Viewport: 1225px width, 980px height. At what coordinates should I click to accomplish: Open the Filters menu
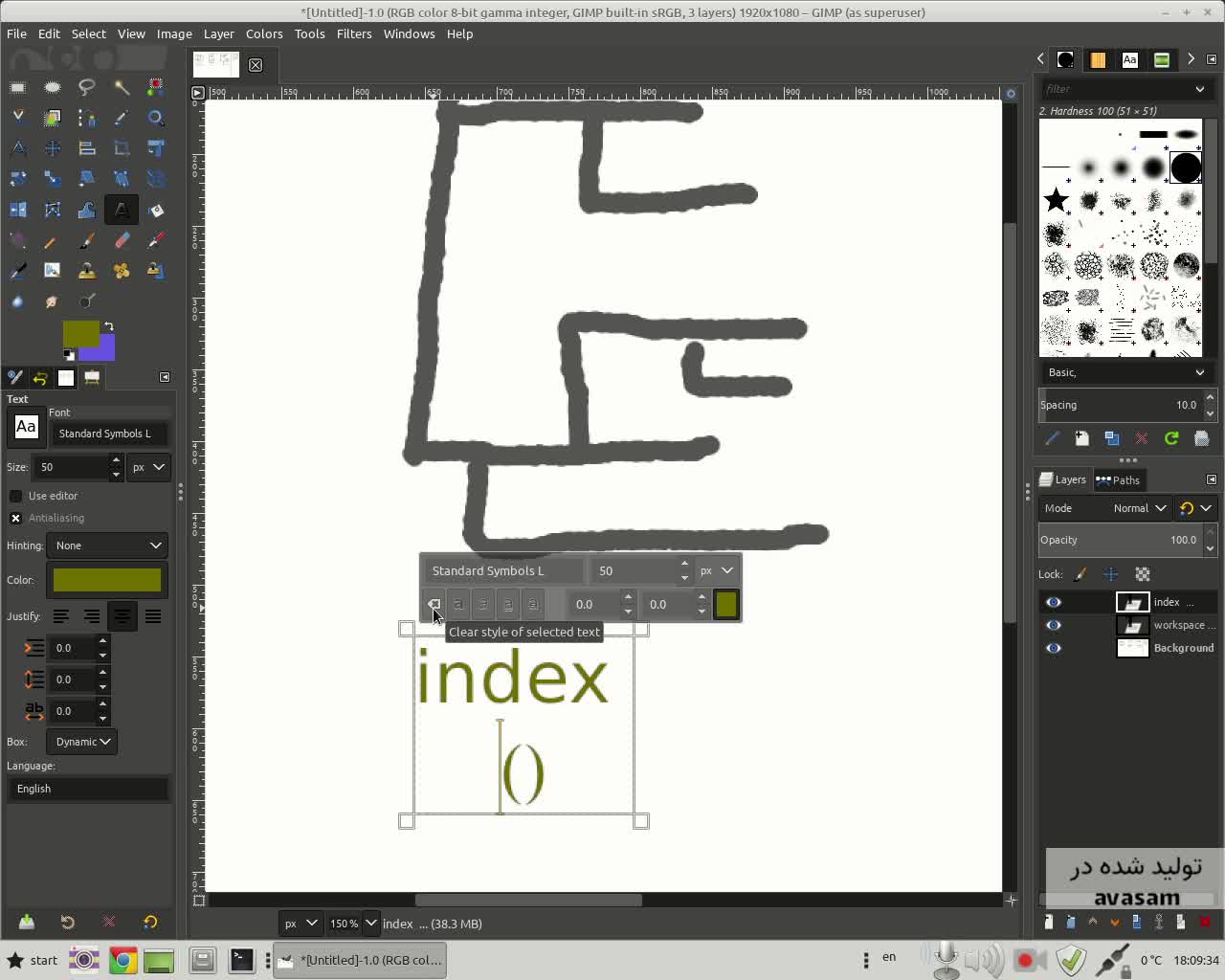click(x=354, y=33)
